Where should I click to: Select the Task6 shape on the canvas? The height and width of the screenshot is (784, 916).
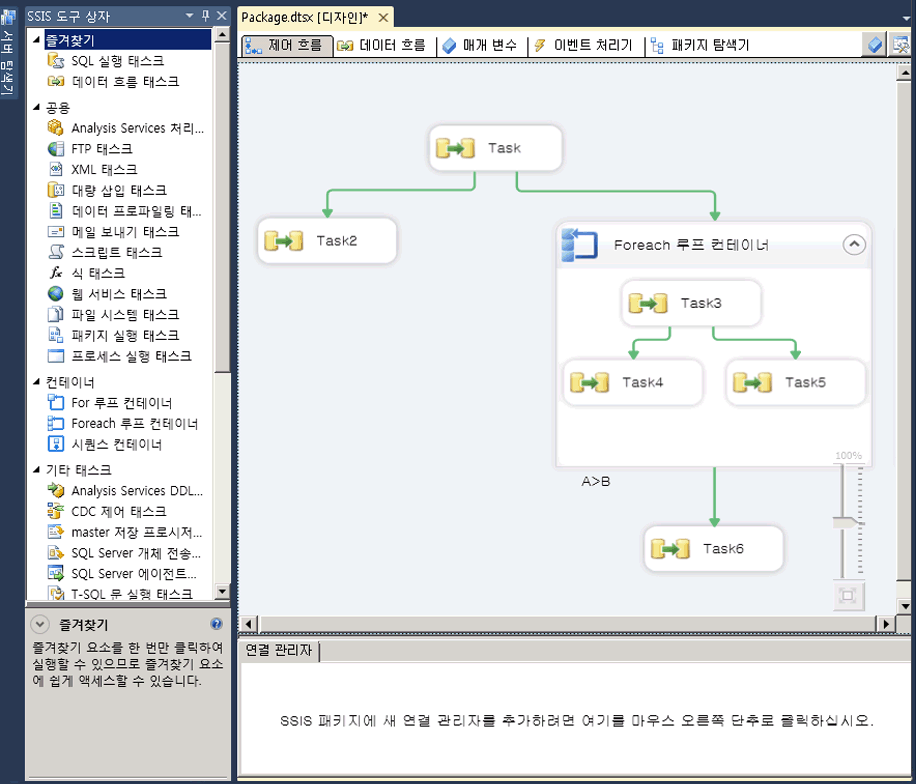pyautogui.click(x=713, y=549)
